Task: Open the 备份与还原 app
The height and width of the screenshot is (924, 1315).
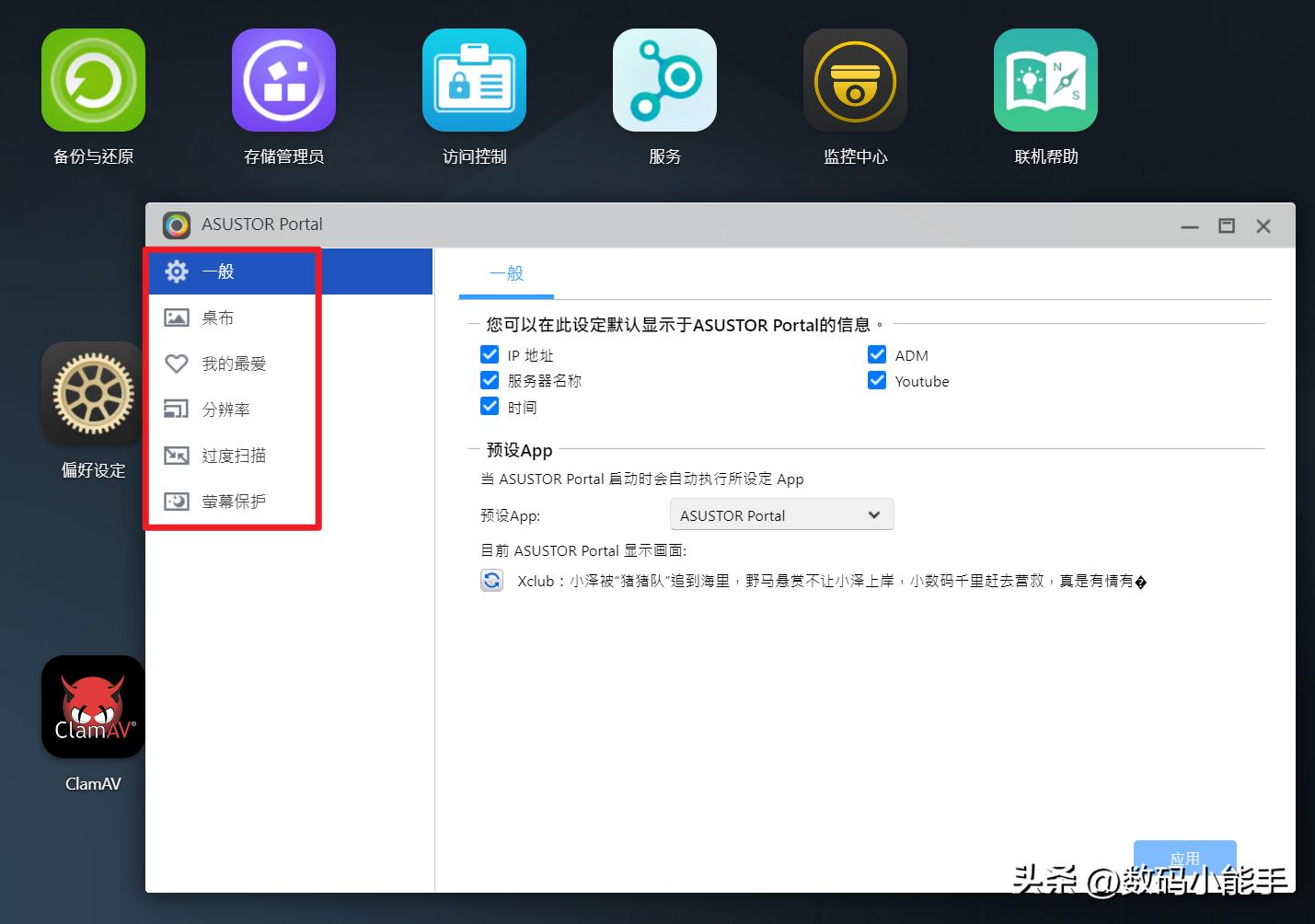Action: pyautogui.click(x=93, y=80)
